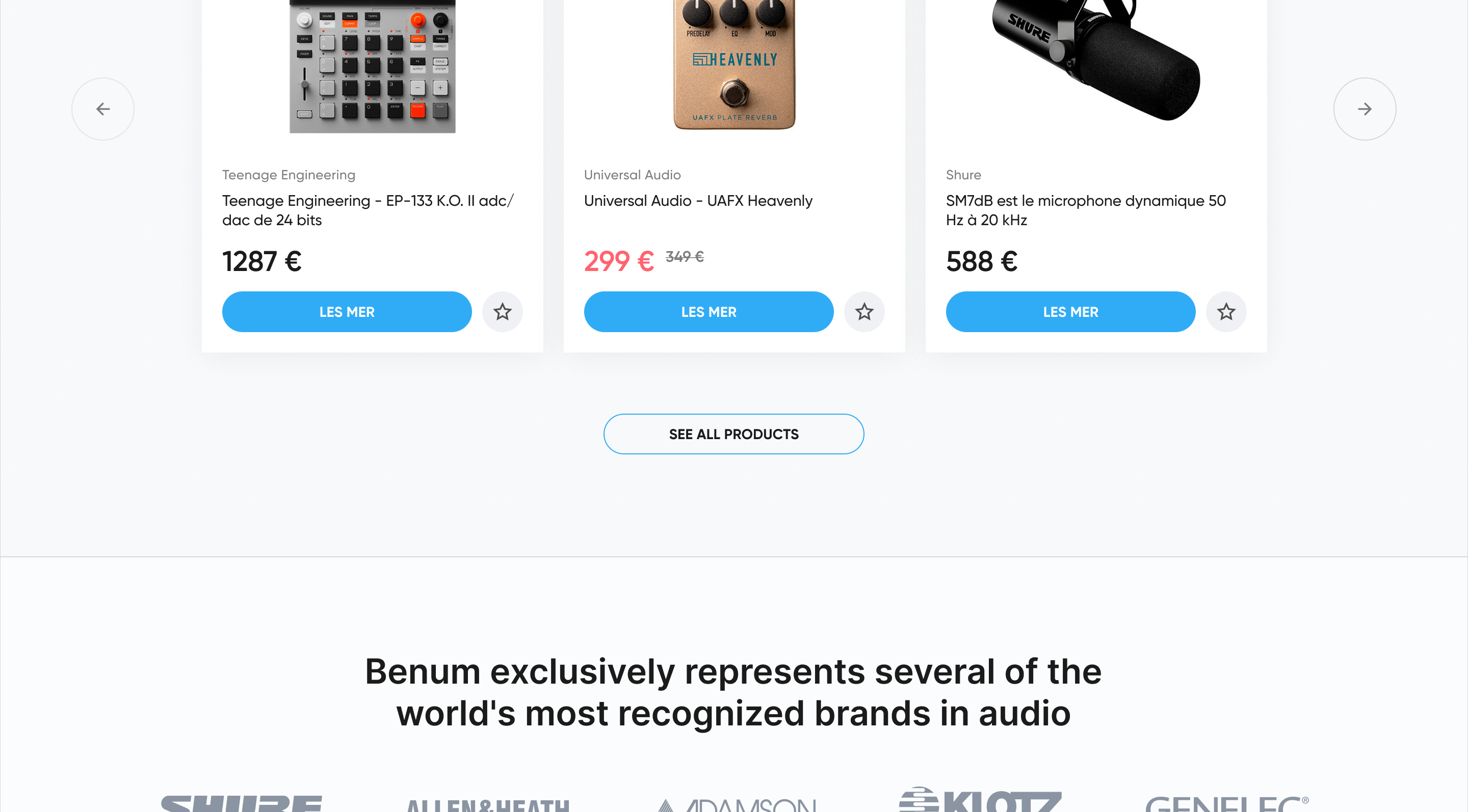
Task: Click the See All Products button
Action: [733, 434]
